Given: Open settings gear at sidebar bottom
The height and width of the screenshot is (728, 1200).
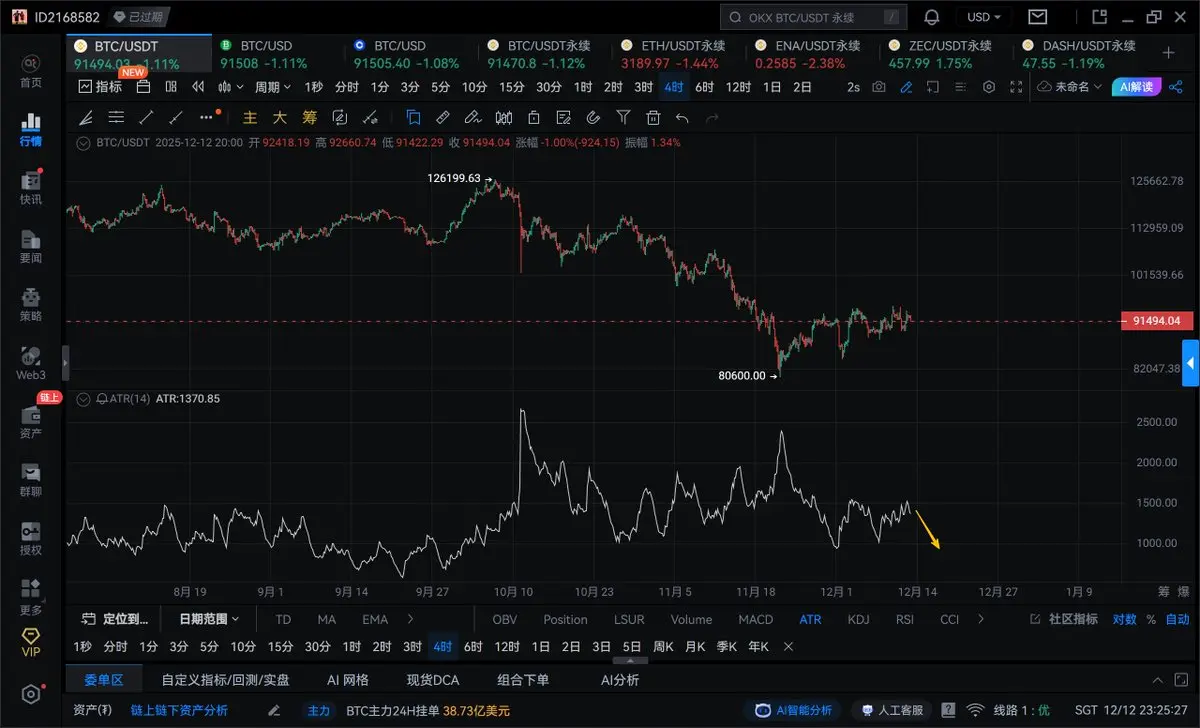Looking at the screenshot, I should coord(31,694).
